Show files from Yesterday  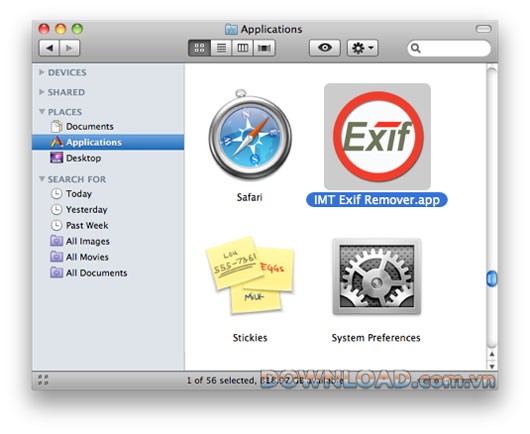pyautogui.click(x=108, y=210)
